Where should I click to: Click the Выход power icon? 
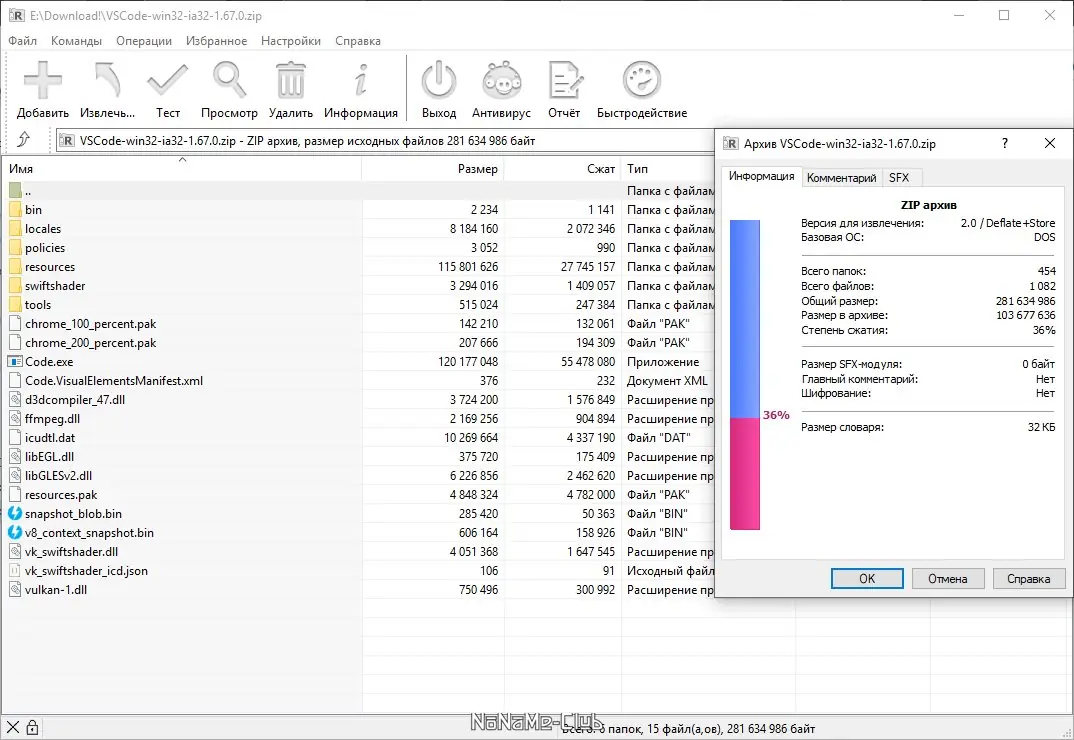click(x=438, y=80)
